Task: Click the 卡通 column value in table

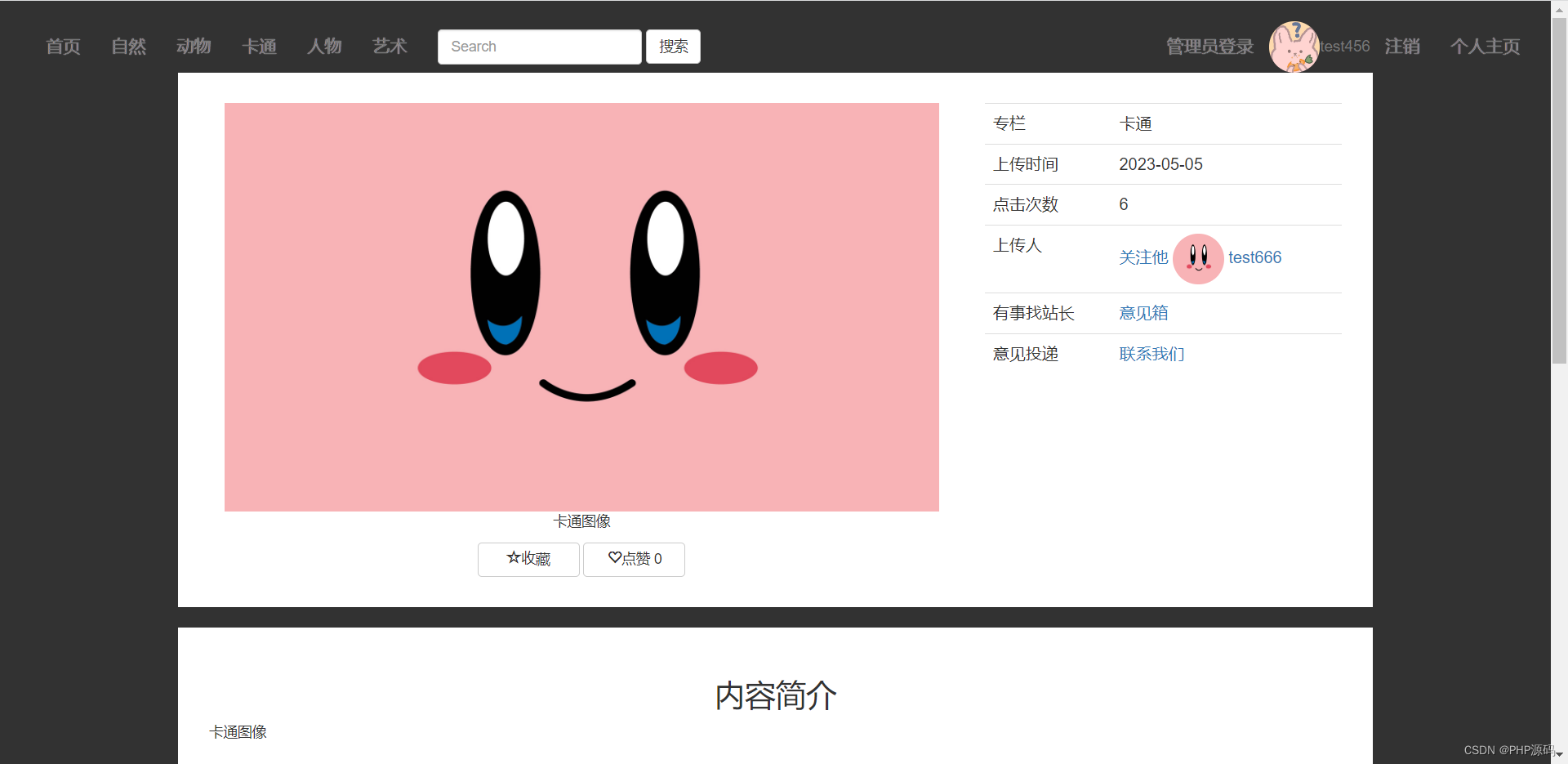Action: point(1135,123)
